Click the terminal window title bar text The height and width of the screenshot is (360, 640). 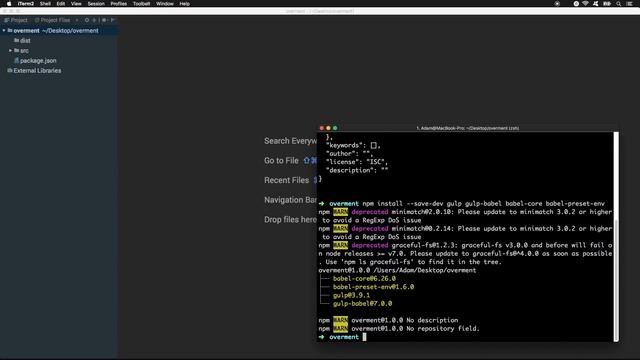pyautogui.click(x=467, y=128)
